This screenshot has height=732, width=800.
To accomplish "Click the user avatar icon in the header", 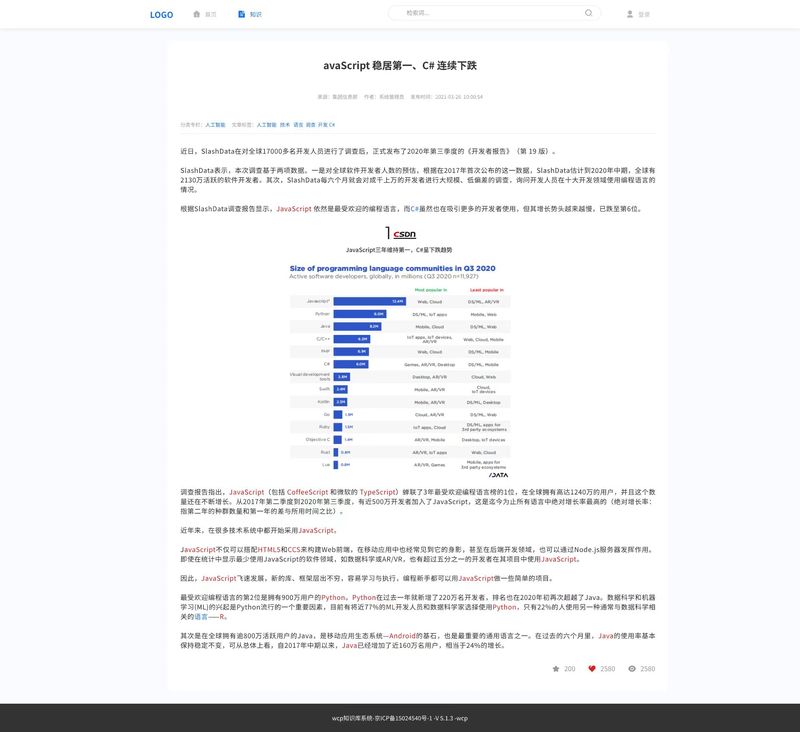I will [x=630, y=14].
